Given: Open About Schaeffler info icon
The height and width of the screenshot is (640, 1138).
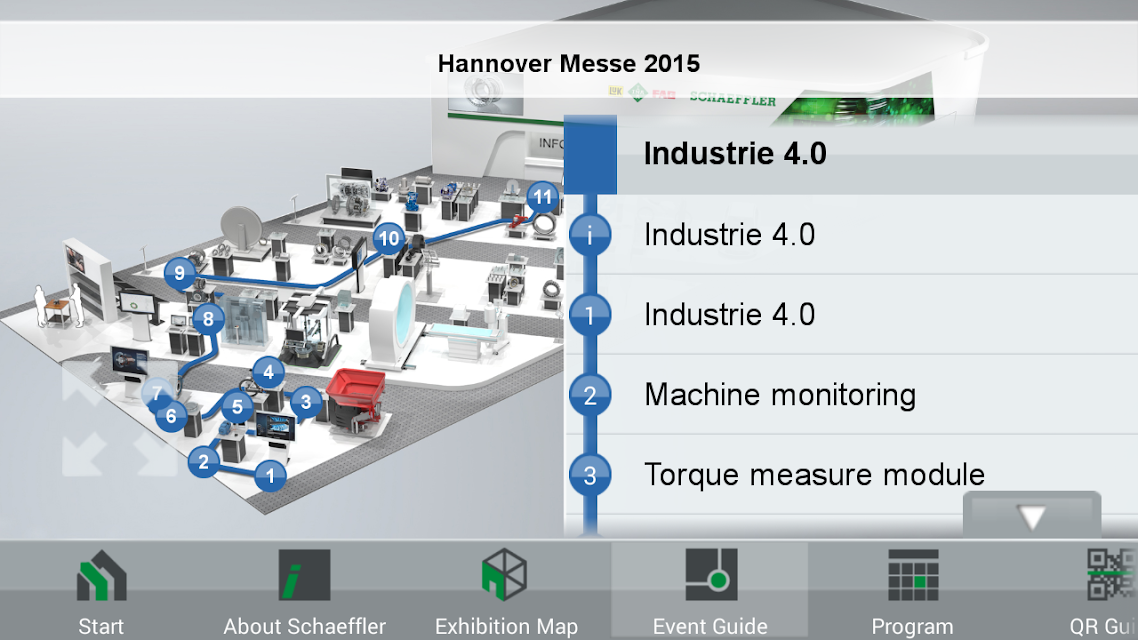Looking at the screenshot, I should [304, 590].
